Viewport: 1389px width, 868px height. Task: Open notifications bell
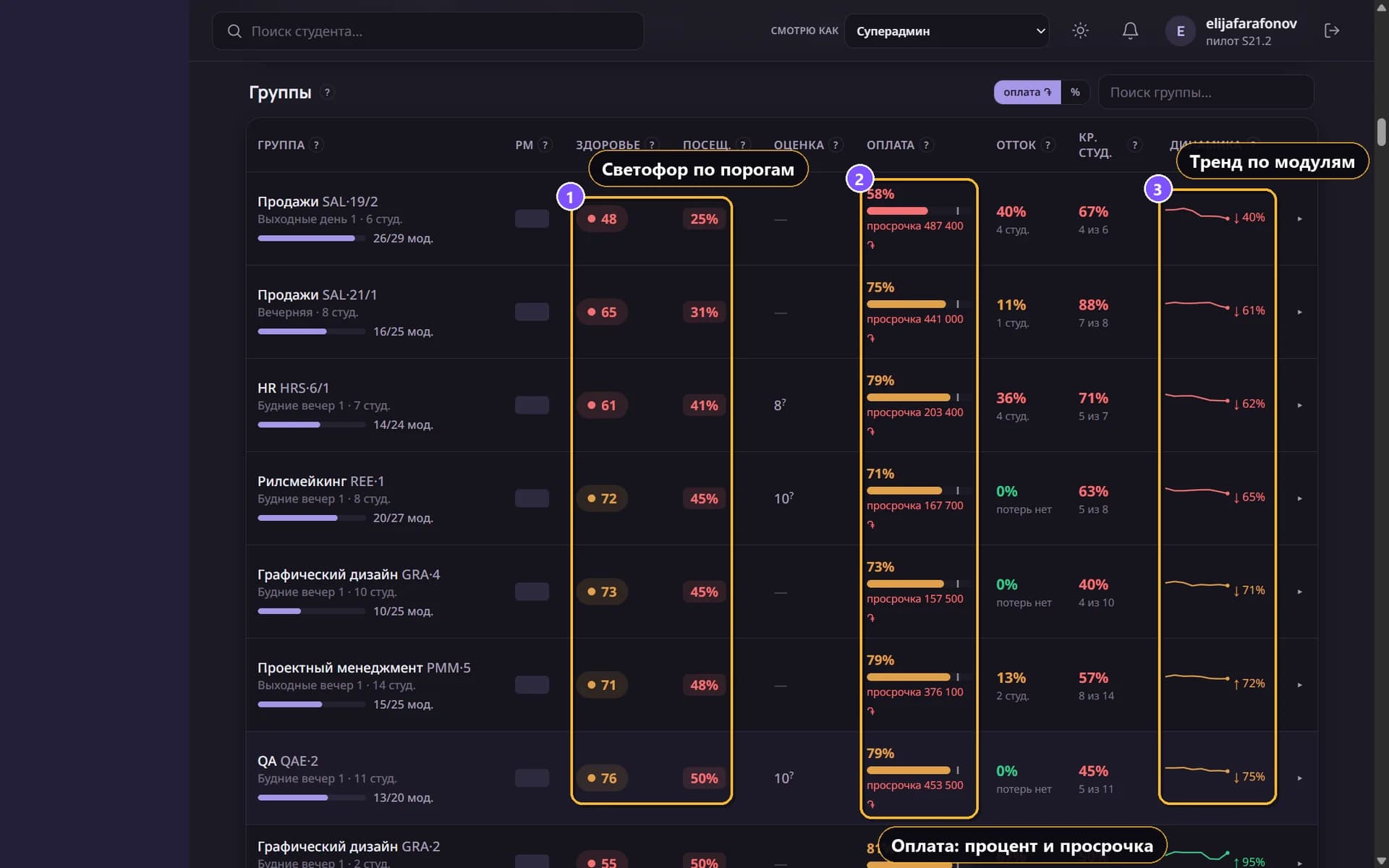1130,30
